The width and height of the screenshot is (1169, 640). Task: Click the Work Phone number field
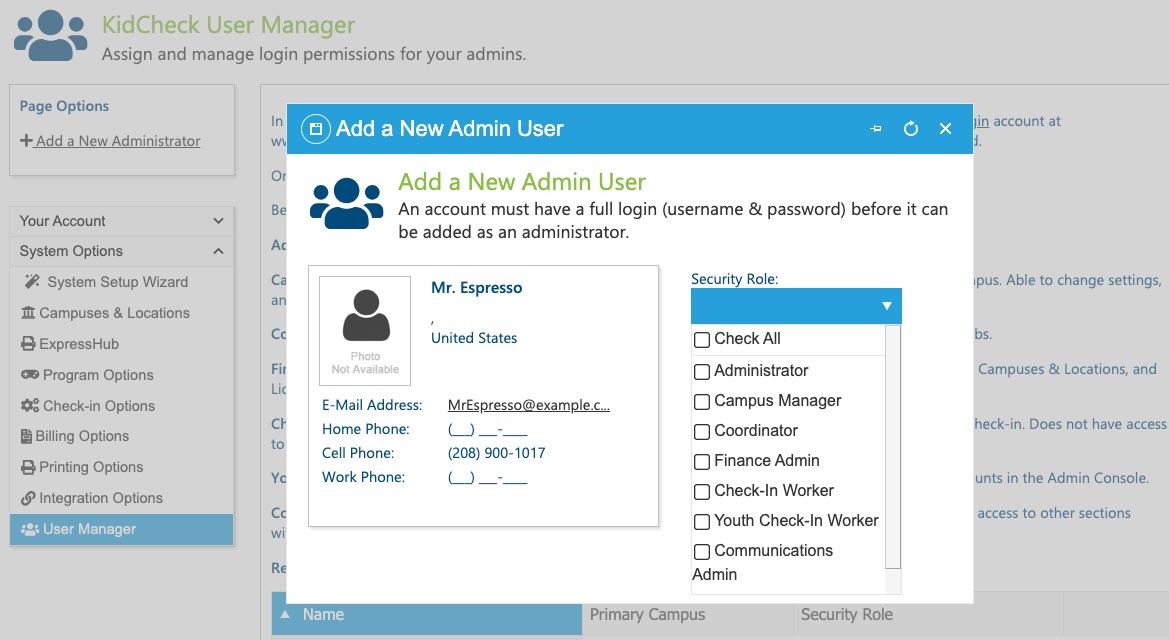coord(488,477)
